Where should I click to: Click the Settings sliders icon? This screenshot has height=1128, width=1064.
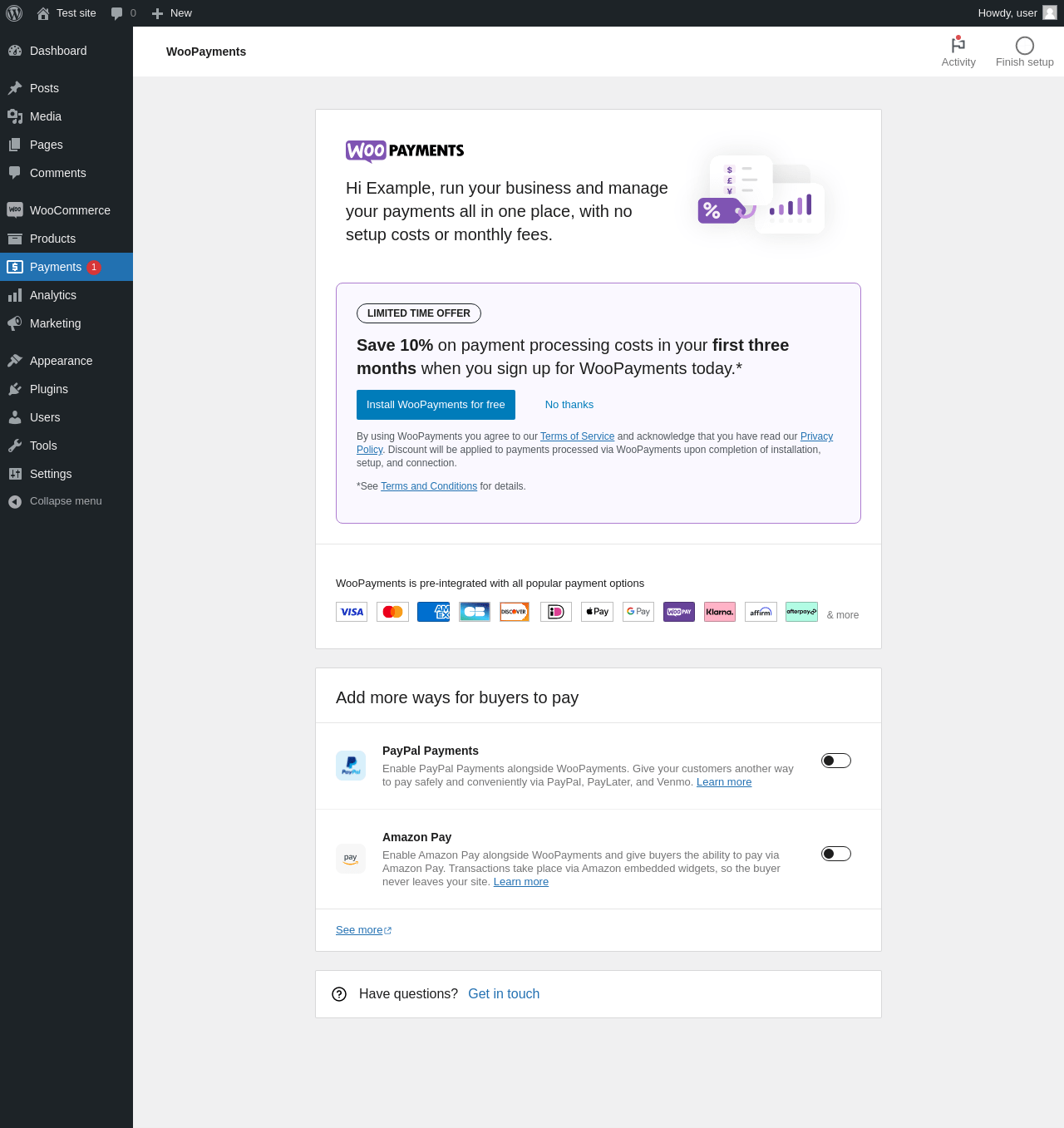click(x=15, y=474)
